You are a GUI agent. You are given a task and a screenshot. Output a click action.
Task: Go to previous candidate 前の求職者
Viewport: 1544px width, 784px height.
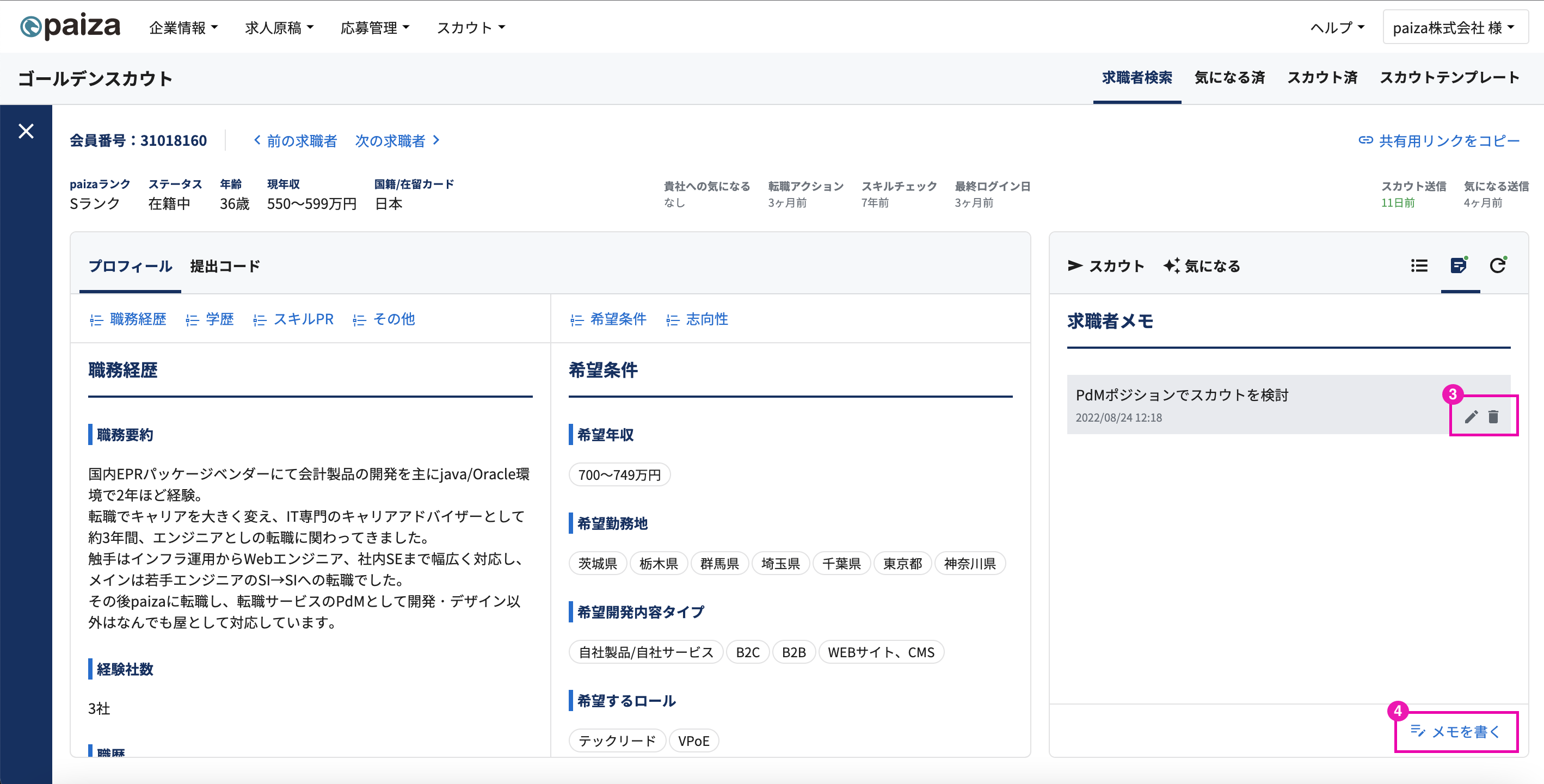click(295, 140)
